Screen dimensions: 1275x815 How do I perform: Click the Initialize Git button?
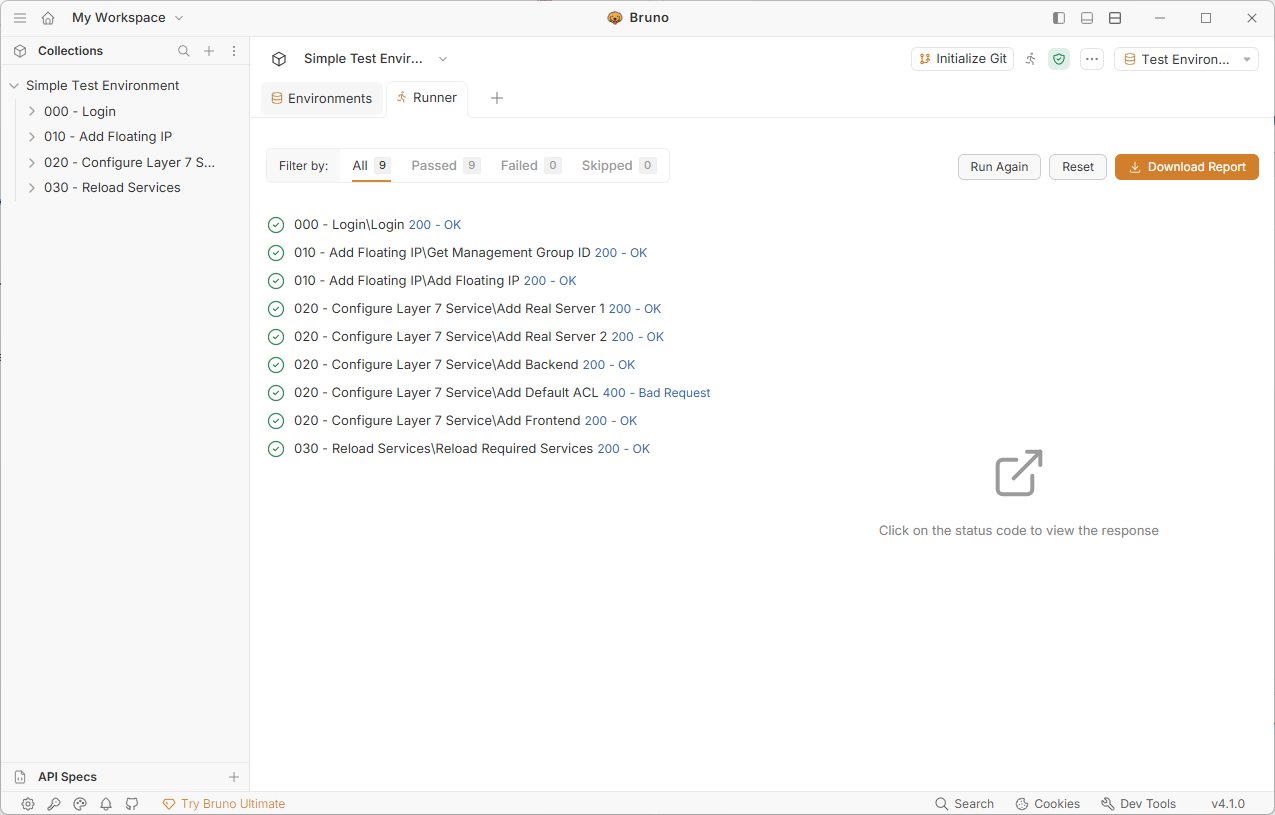[x=963, y=59]
